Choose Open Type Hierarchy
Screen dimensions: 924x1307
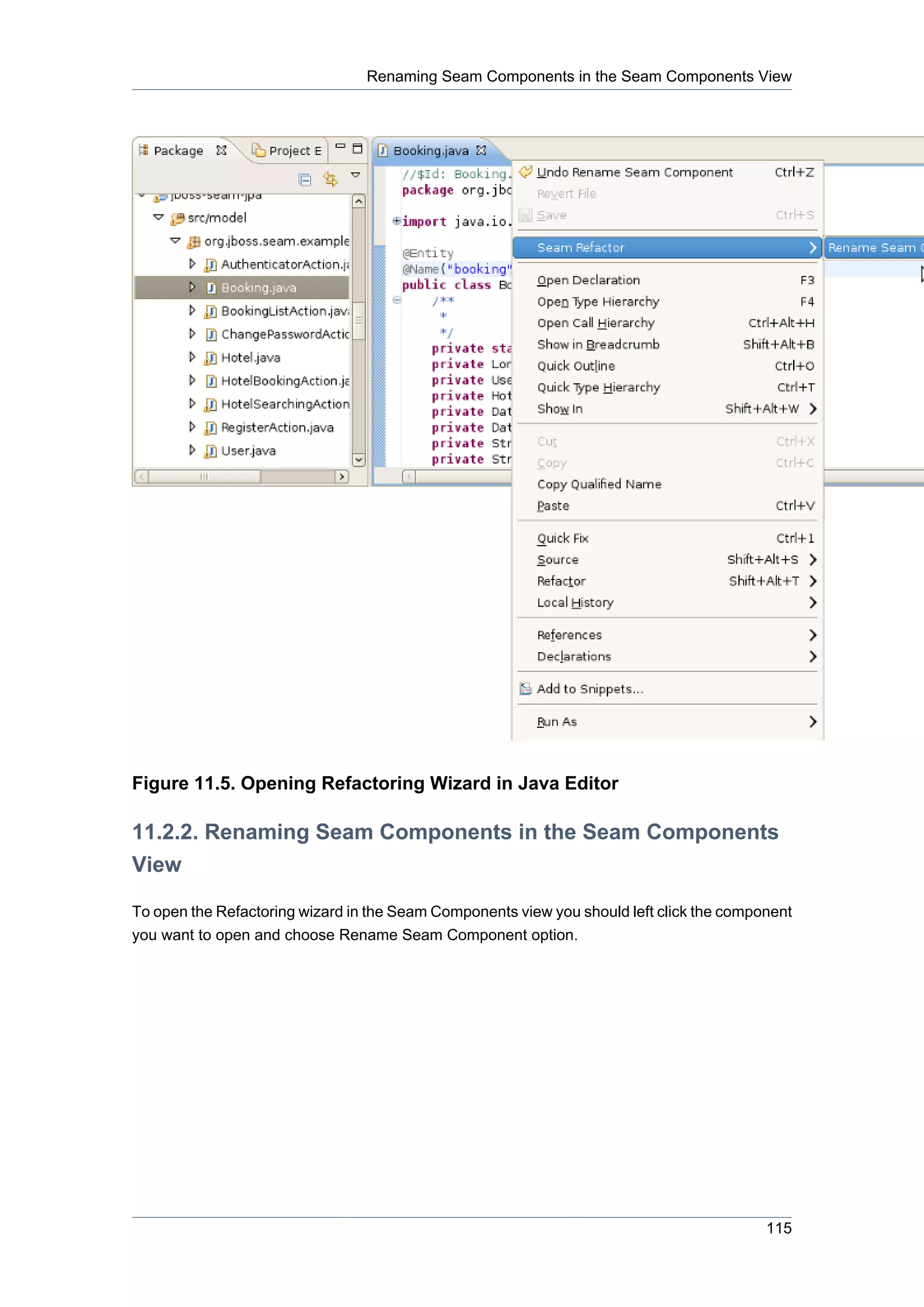tap(667, 302)
